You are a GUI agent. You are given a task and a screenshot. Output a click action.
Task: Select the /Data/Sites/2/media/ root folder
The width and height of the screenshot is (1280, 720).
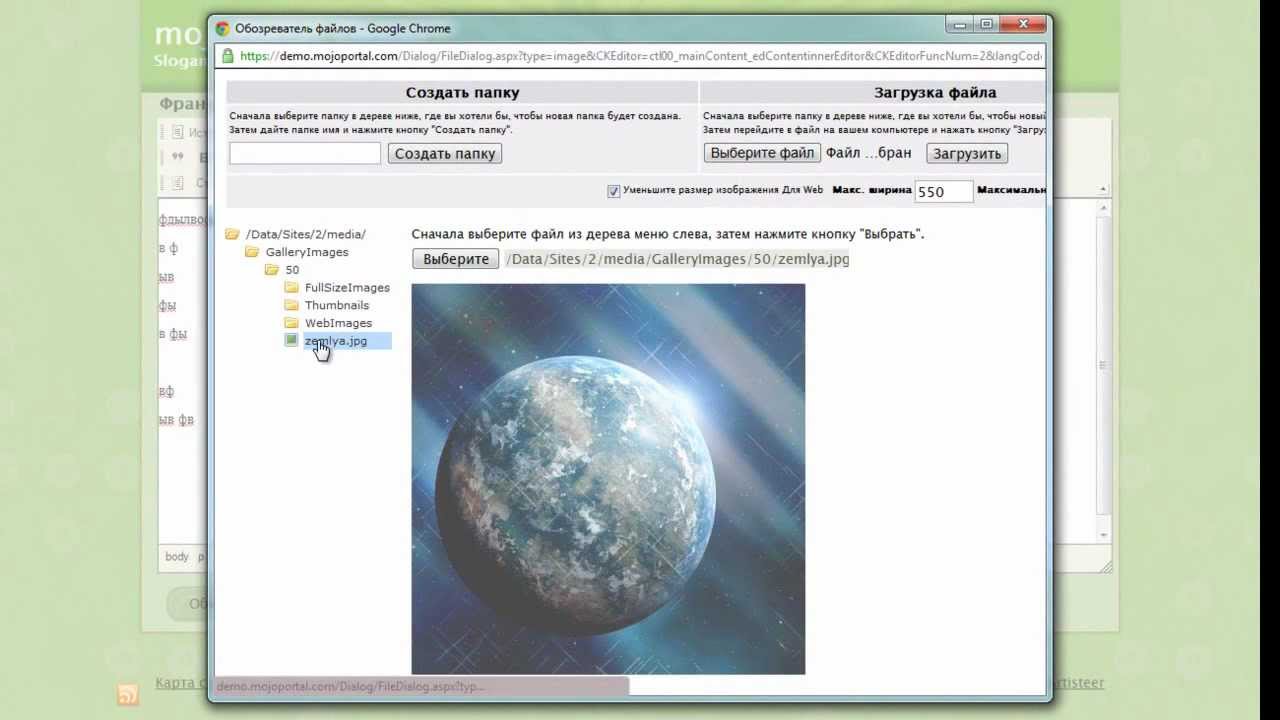pos(306,234)
